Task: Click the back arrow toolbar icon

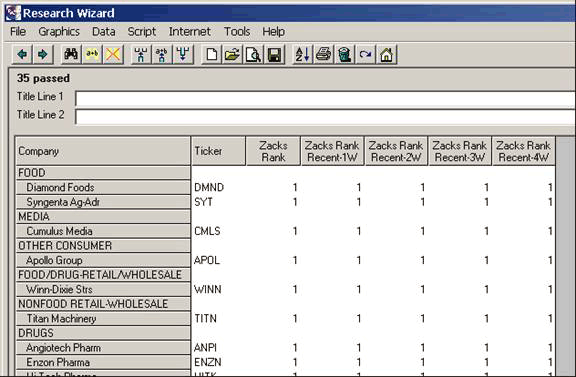Action: (x=22, y=55)
